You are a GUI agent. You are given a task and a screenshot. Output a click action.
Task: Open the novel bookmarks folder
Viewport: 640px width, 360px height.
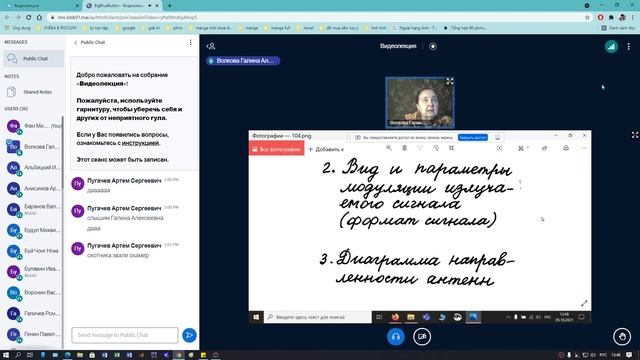click(305, 28)
